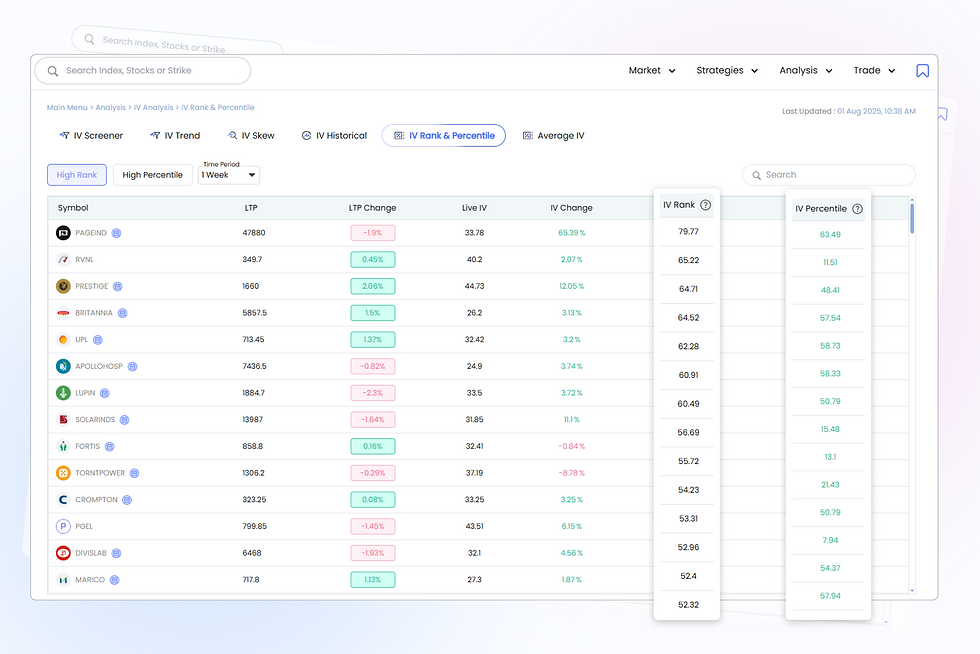Click the badge icon next to TORNTPOWER

134,473
